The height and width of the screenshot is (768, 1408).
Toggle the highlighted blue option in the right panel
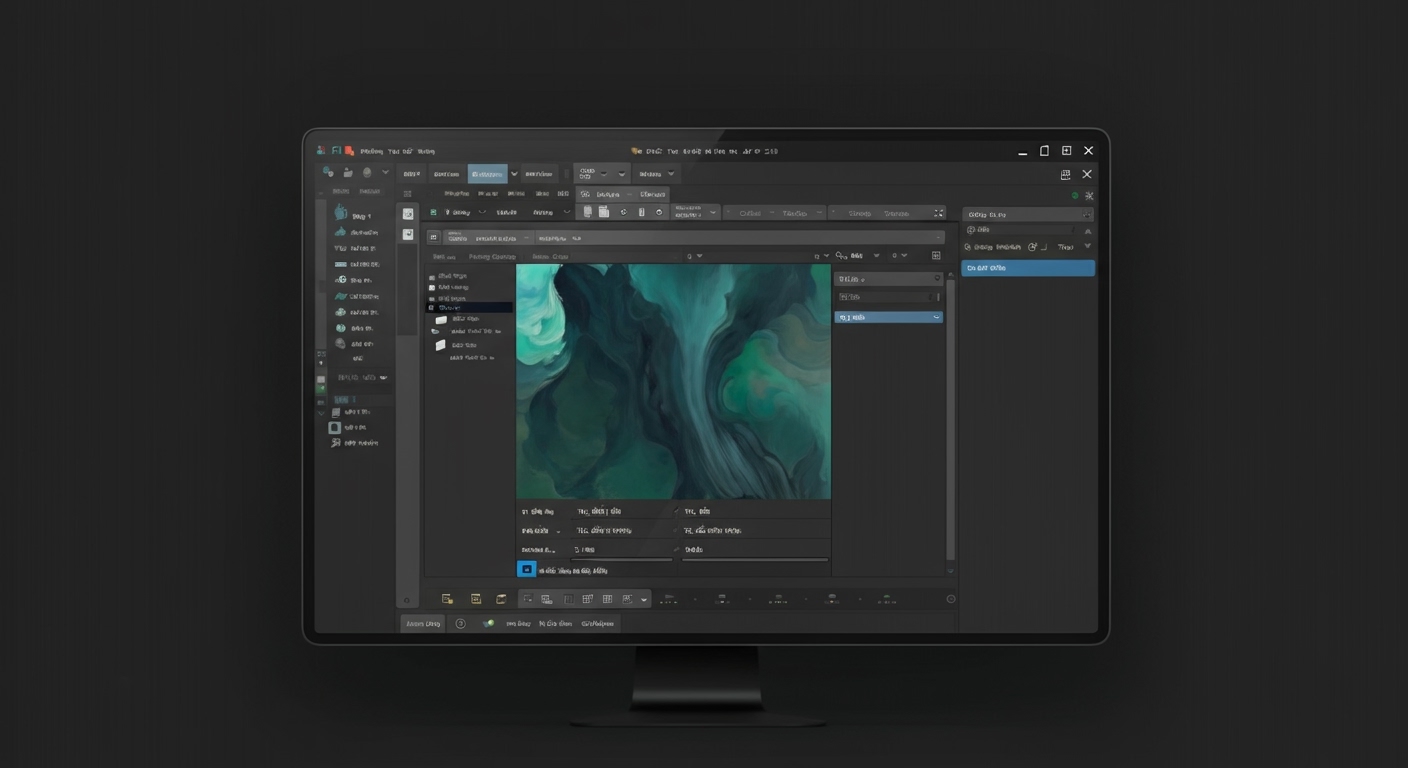pyautogui.click(x=1027, y=267)
